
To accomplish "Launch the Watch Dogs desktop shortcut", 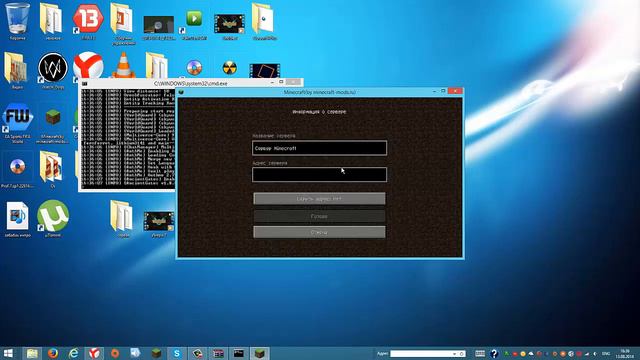I will [x=53, y=69].
